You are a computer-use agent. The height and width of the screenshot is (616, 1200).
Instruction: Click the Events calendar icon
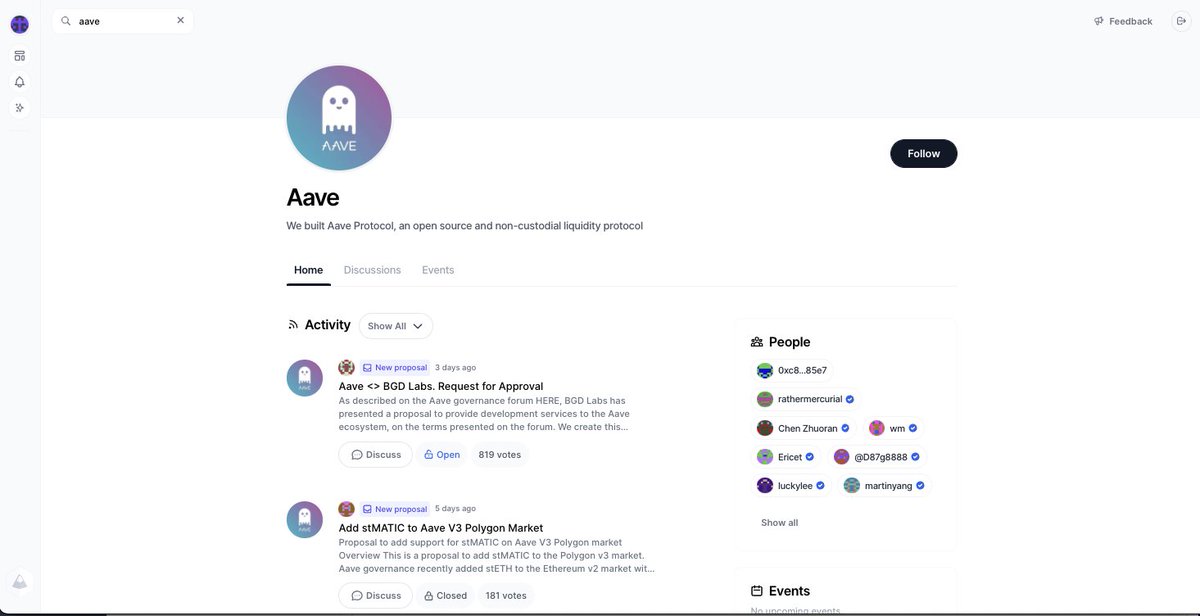click(x=757, y=591)
